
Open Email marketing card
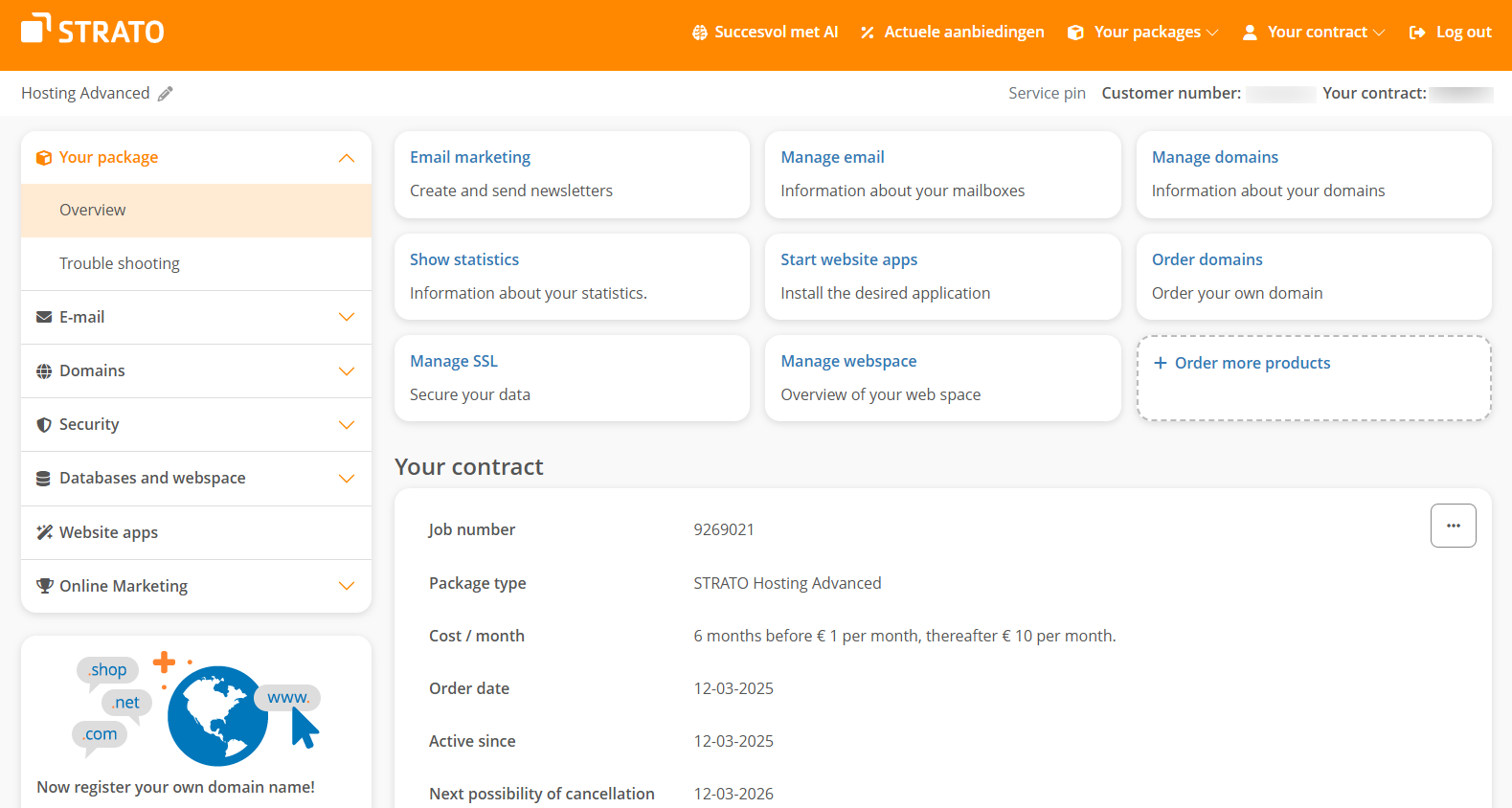point(470,157)
